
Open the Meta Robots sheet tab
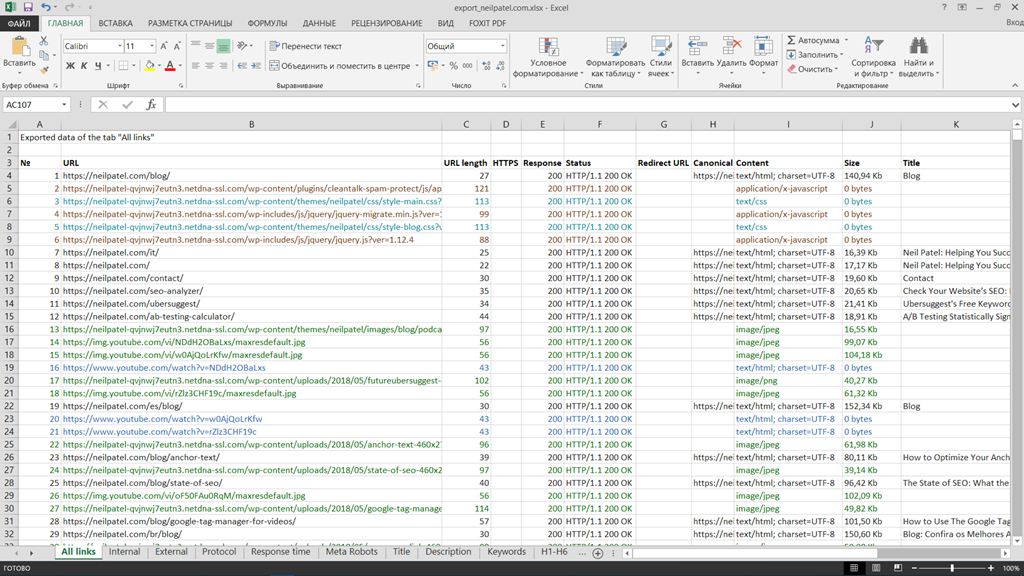pos(351,552)
